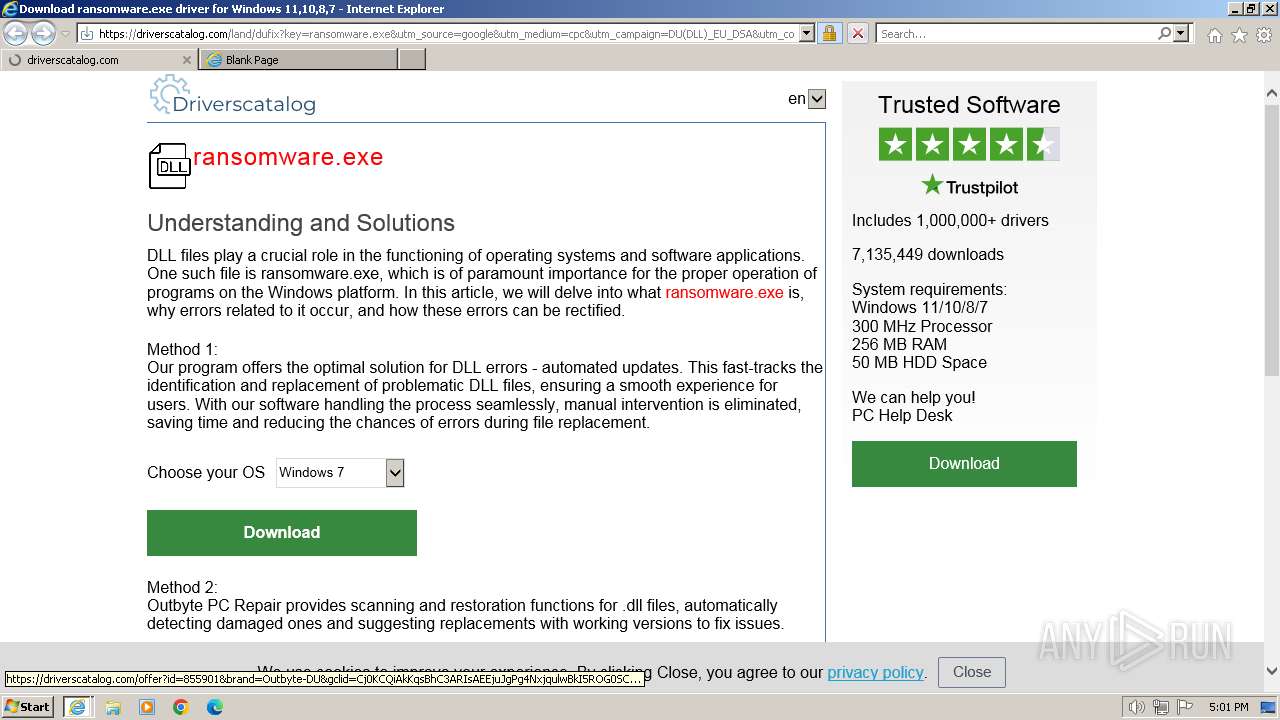Viewport: 1280px width, 720px height.
Task: Close the cookie notice
Action: point(972,672)
